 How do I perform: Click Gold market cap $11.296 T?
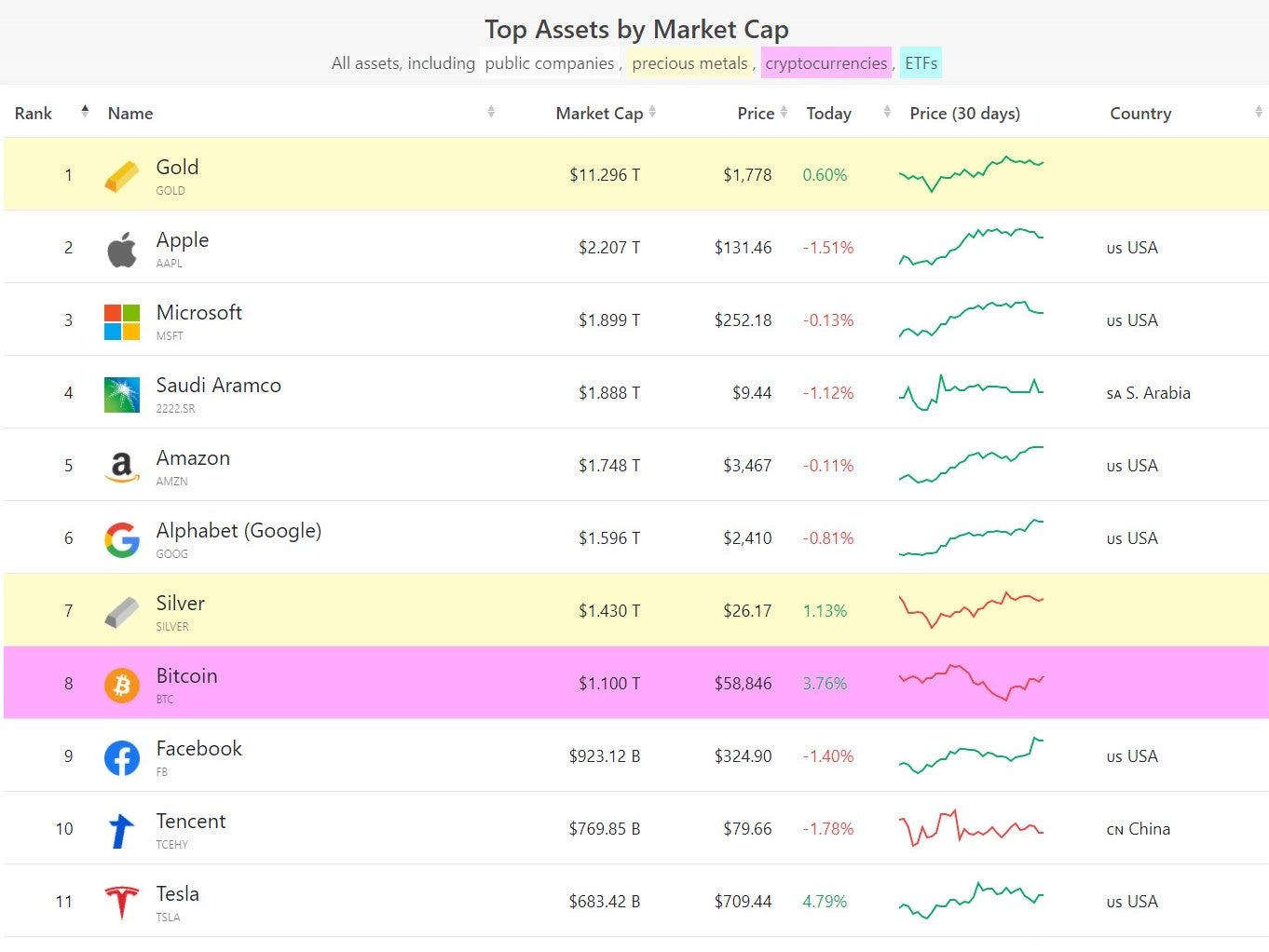605,175
